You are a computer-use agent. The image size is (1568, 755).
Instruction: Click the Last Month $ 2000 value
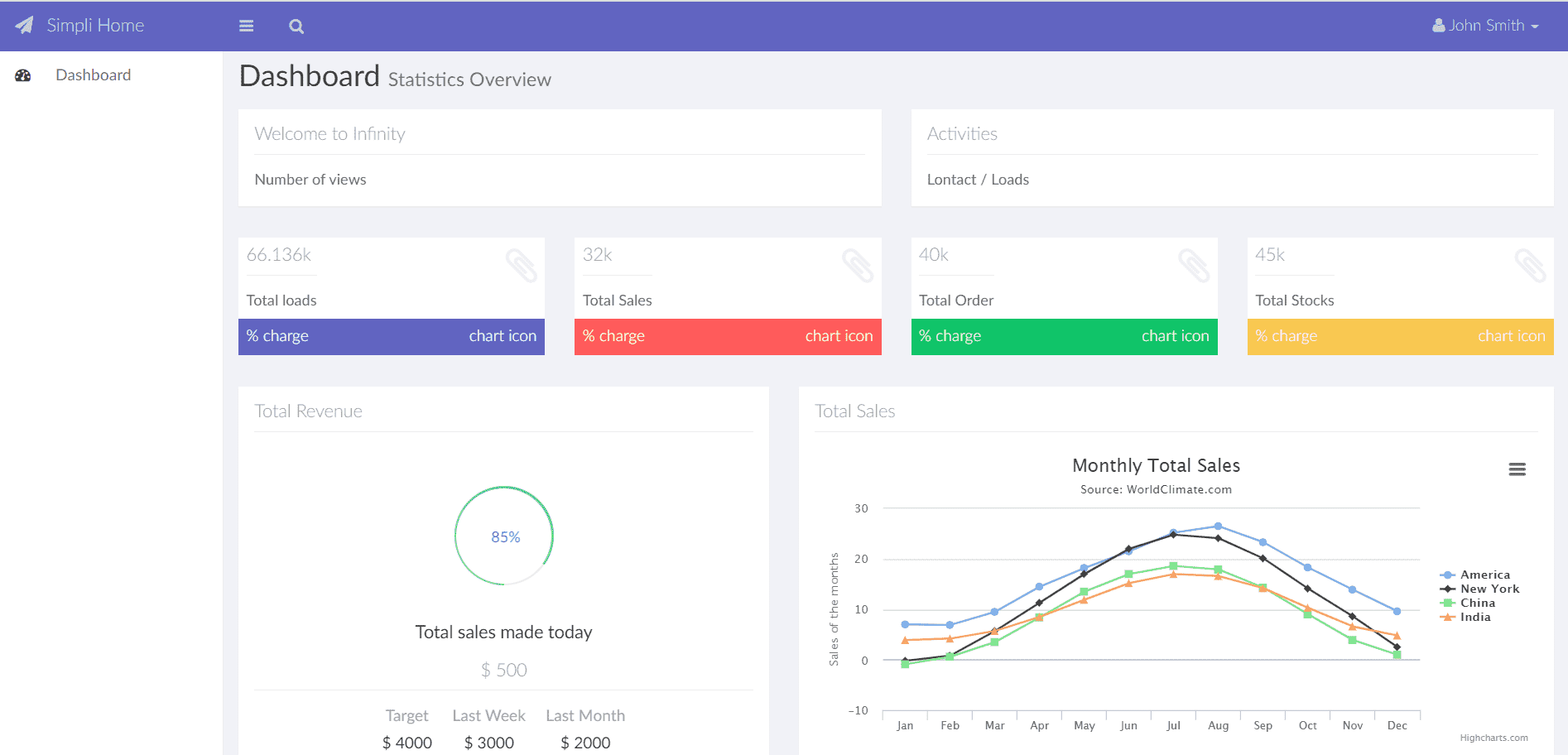tap(585, 743)
